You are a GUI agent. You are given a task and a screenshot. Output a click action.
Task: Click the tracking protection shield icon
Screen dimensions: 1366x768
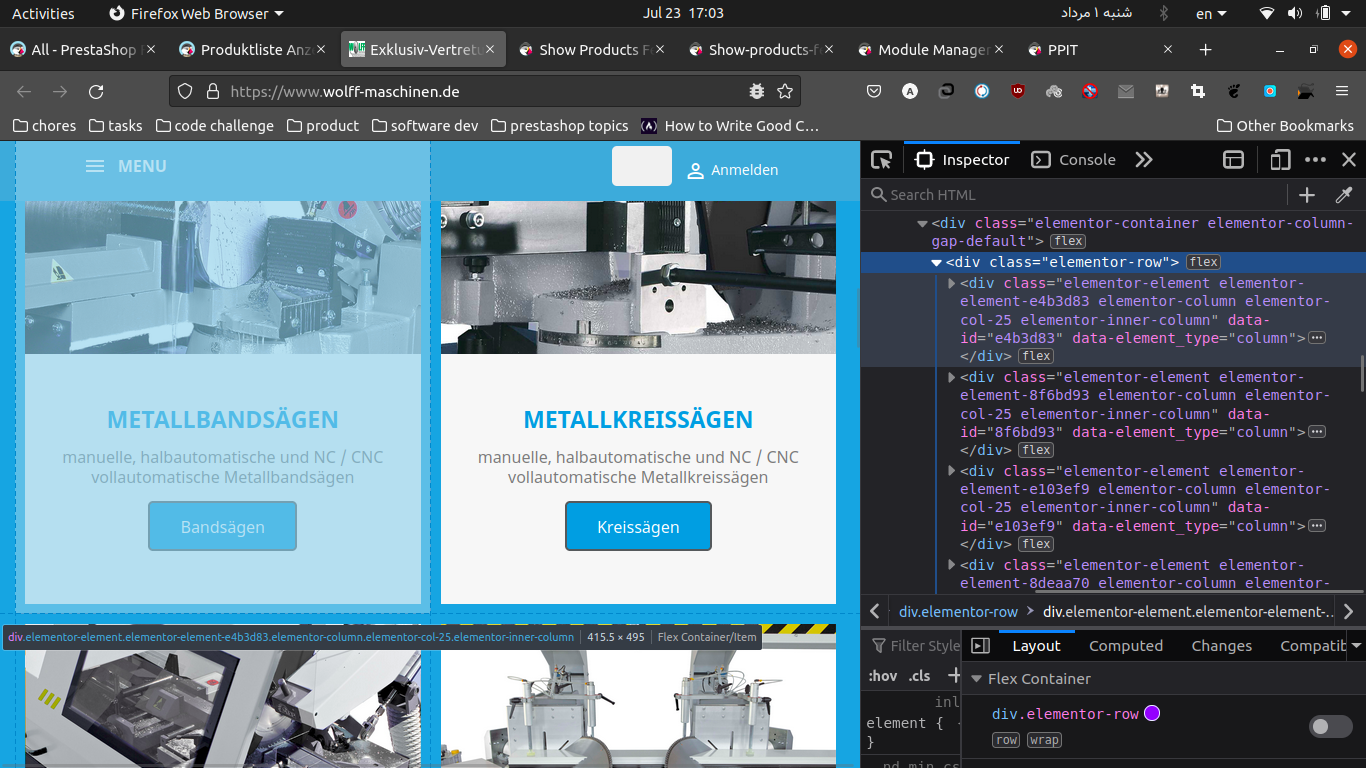click(184, 91)
